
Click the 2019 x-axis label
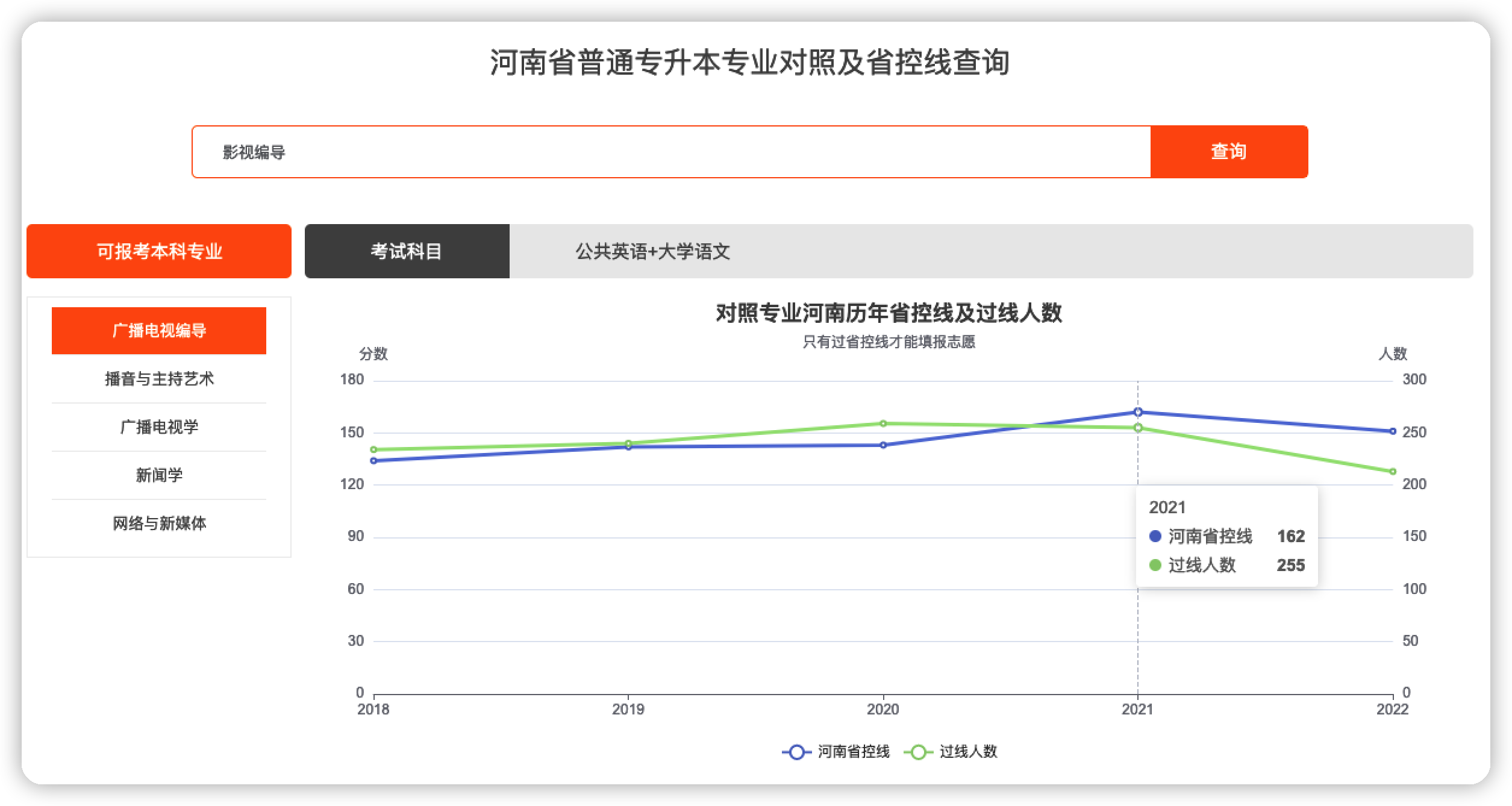click(x=628, y=710)
